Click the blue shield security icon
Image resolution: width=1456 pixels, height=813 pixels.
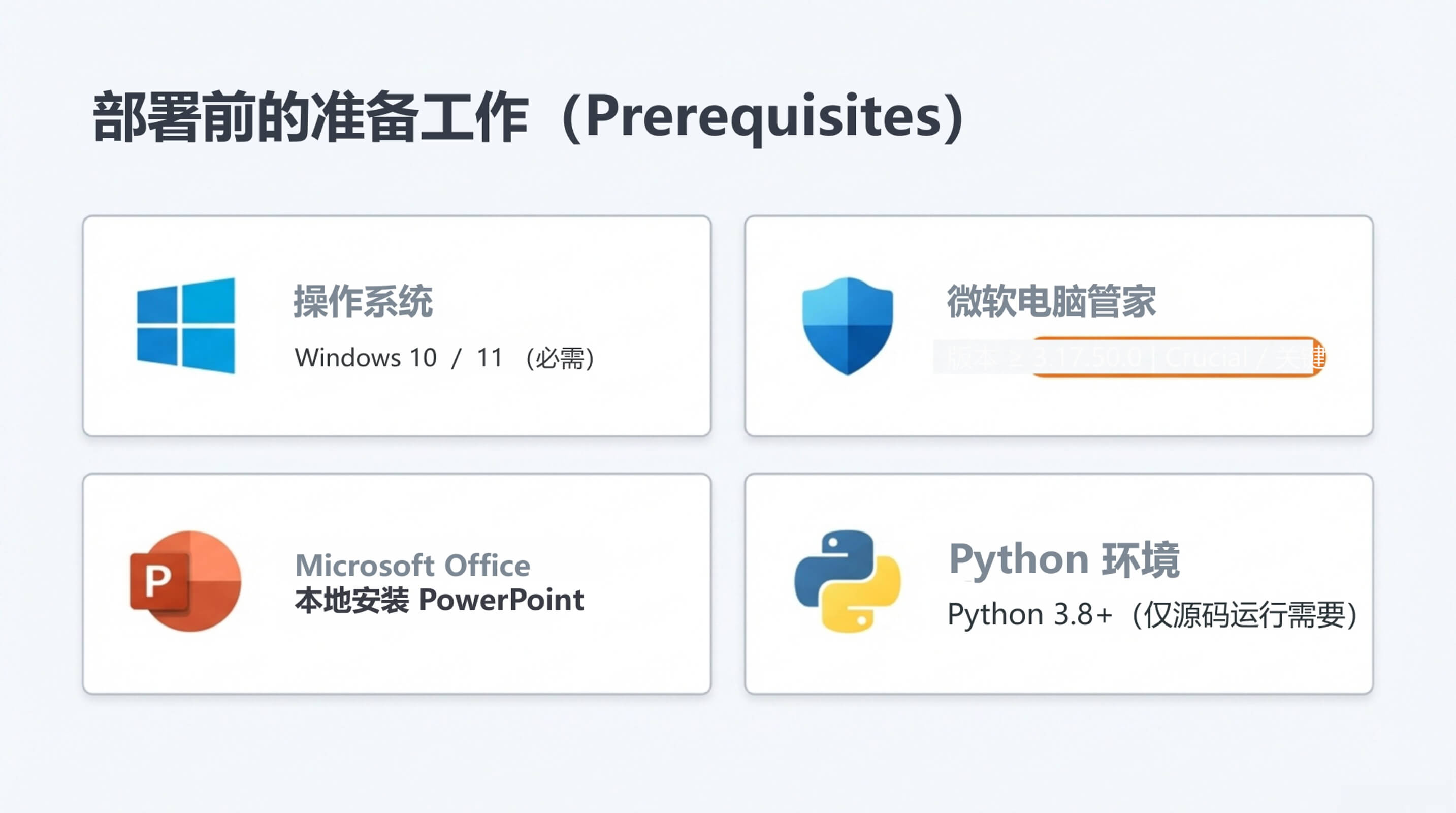point(847,326)
